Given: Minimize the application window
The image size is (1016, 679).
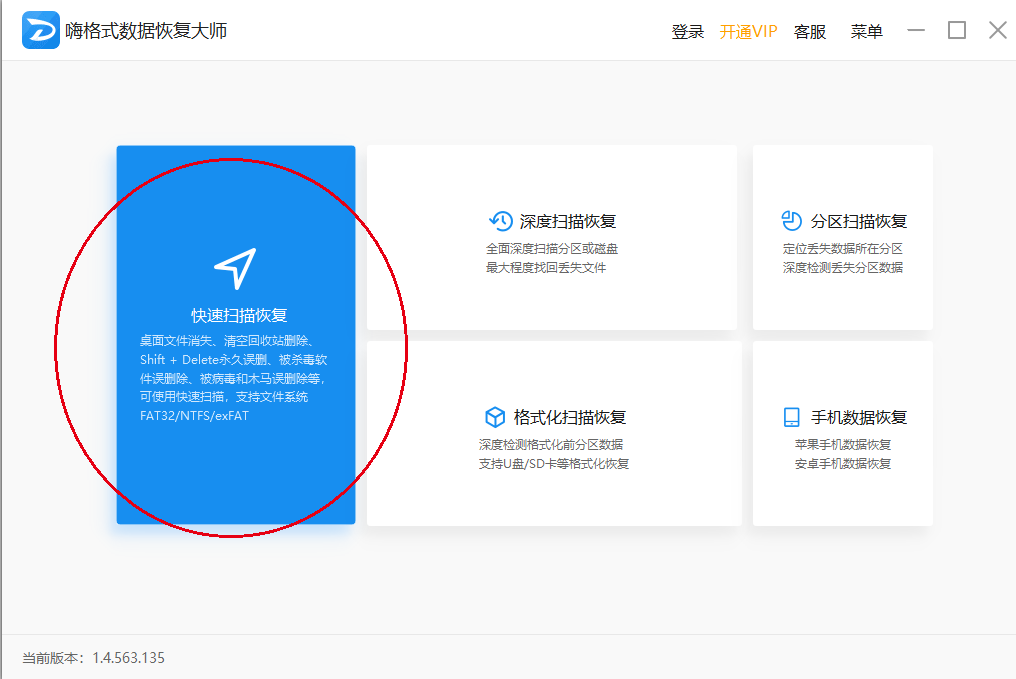Looking at the screenshot, I should (x=916, y=30).
